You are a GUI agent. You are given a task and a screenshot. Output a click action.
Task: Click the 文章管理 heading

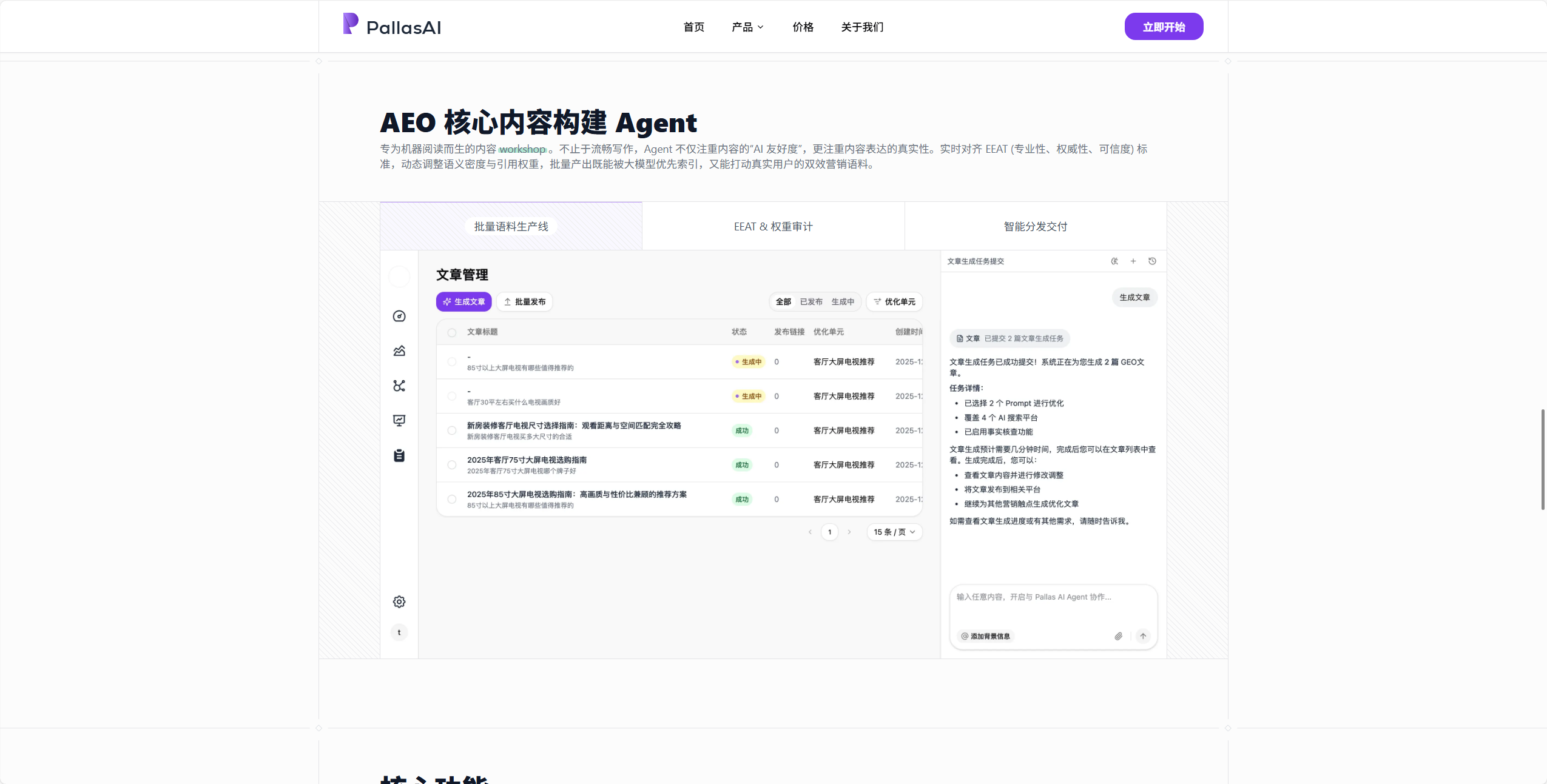click(462, 275)
